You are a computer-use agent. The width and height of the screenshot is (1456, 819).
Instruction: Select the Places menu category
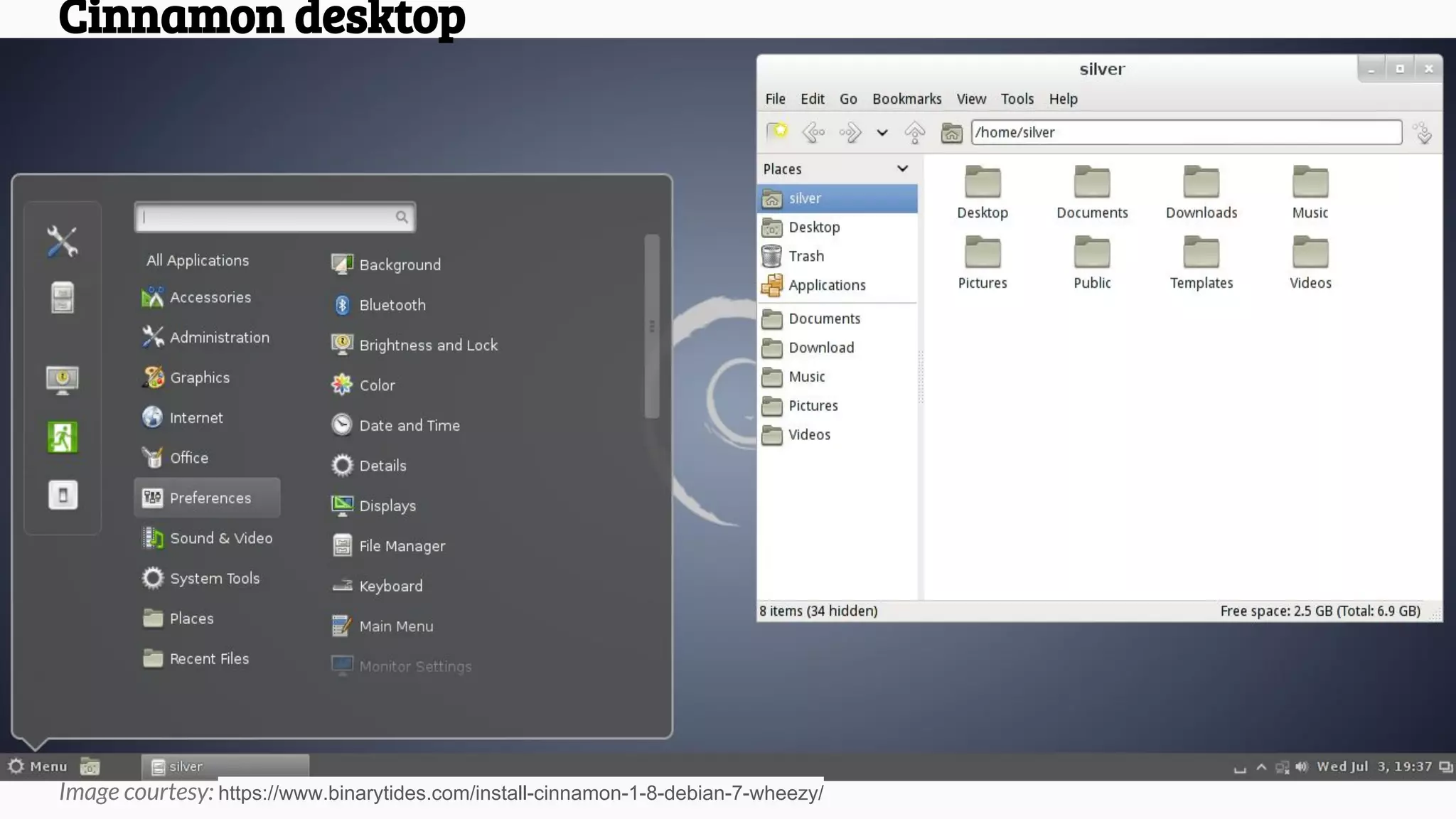point(178,619)
